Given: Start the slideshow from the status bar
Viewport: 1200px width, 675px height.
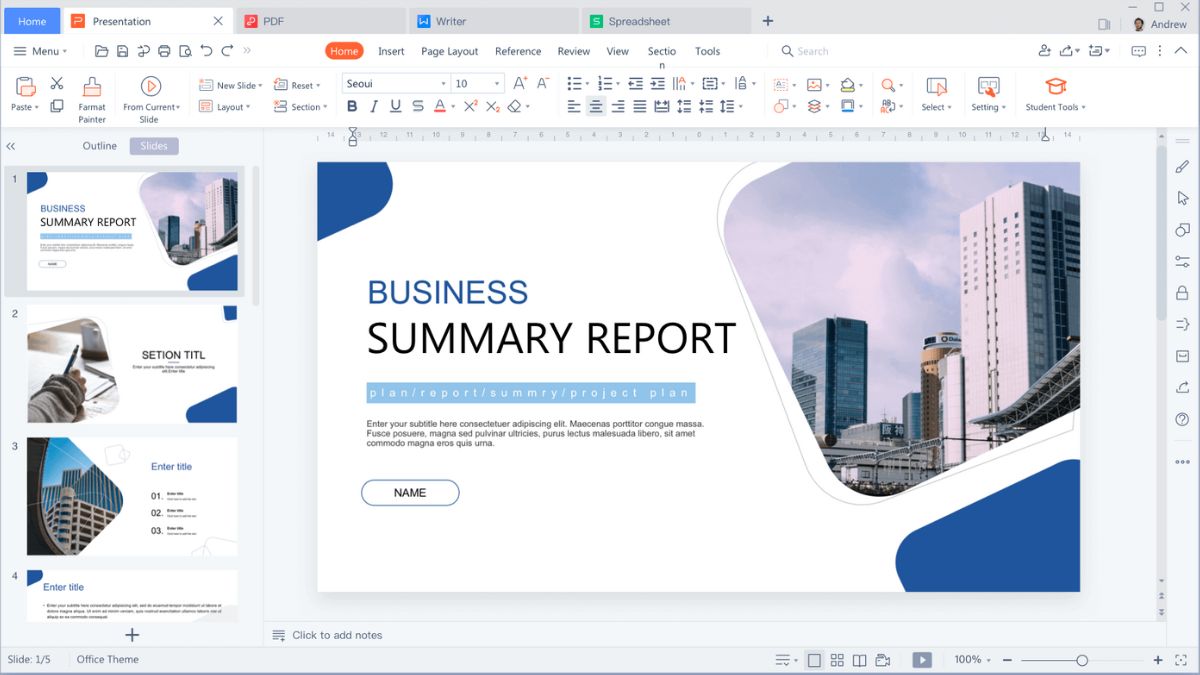Looking at the screenshot, I should (920, 659).
